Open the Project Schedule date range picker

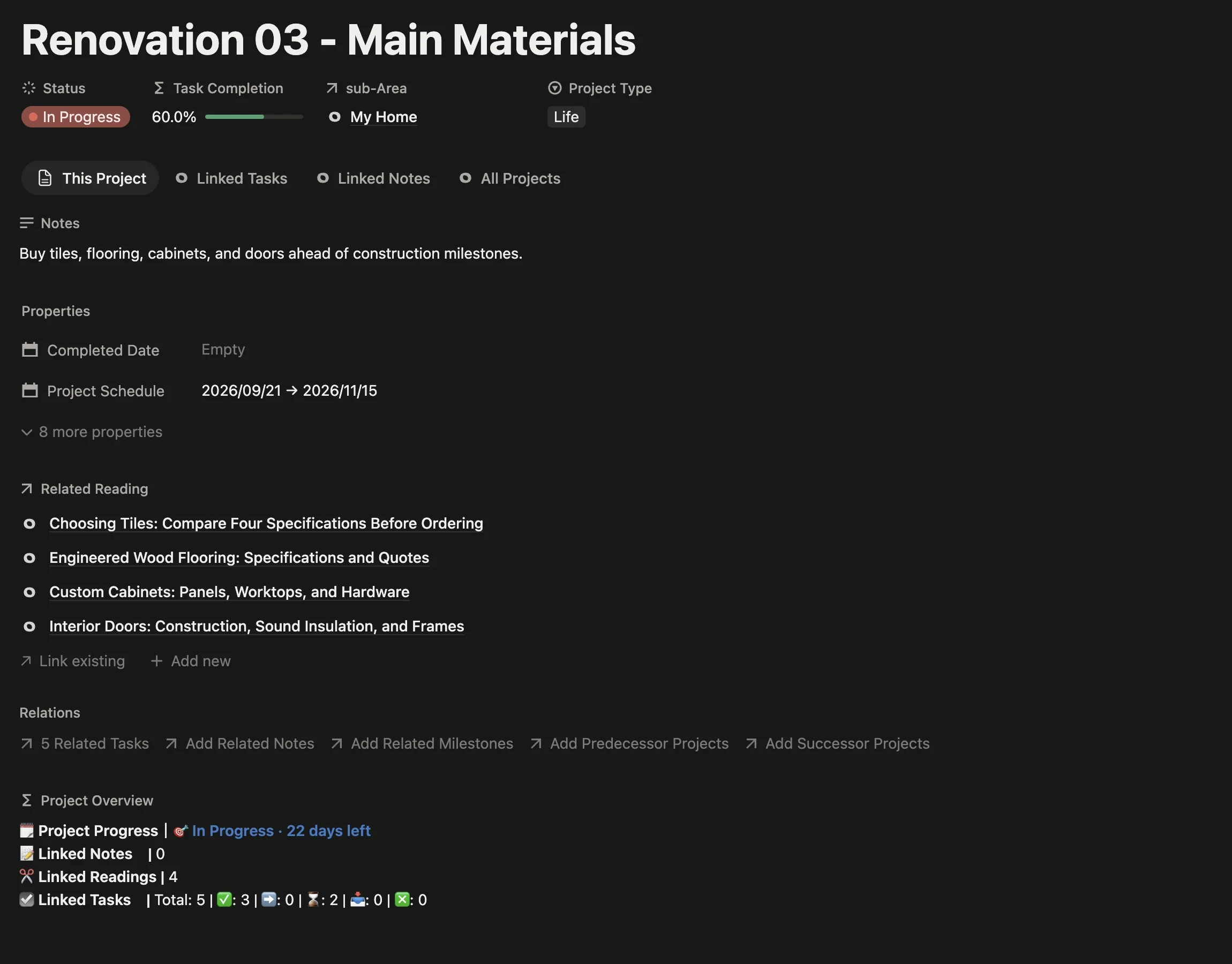289,390
